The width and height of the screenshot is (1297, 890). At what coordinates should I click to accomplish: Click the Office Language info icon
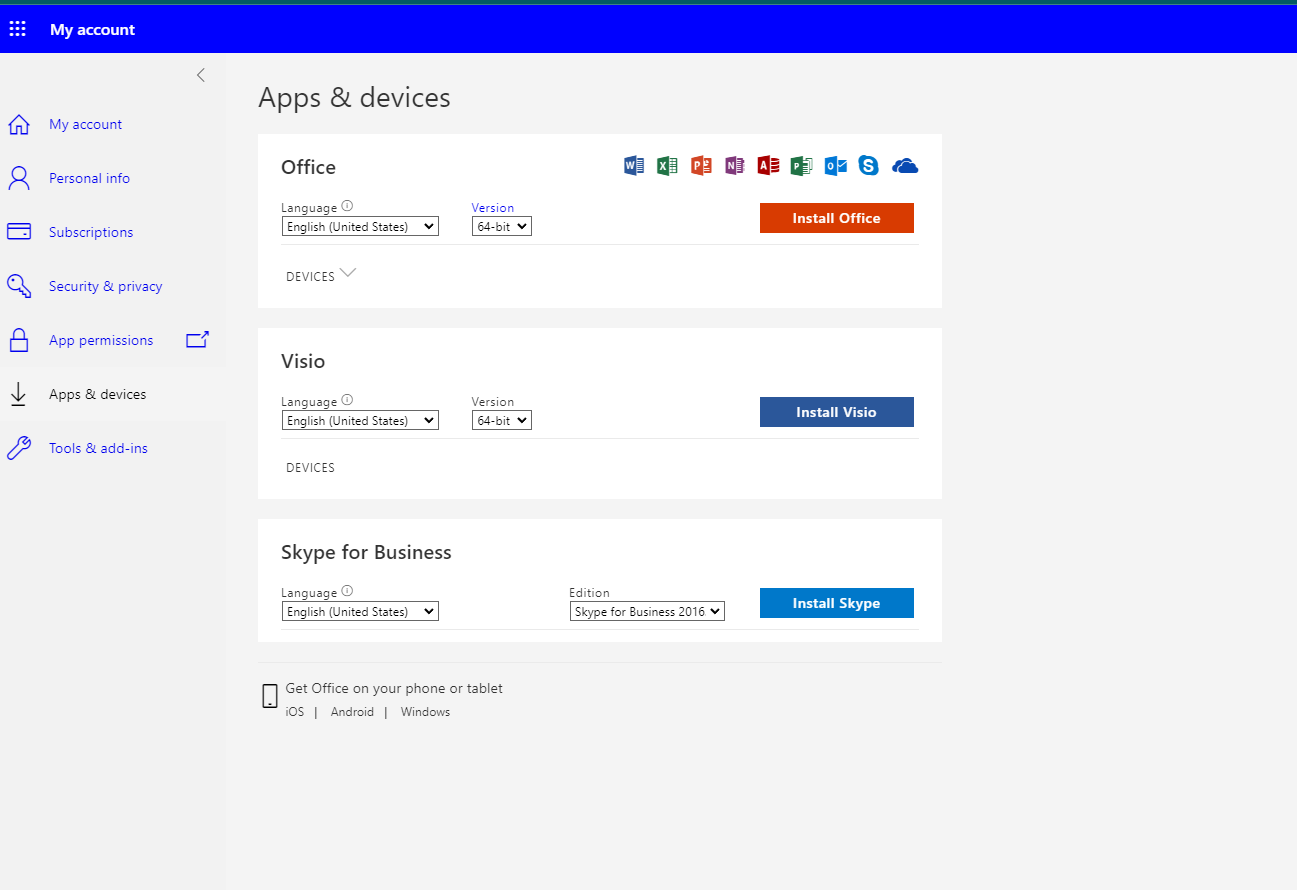coord(347,206)
